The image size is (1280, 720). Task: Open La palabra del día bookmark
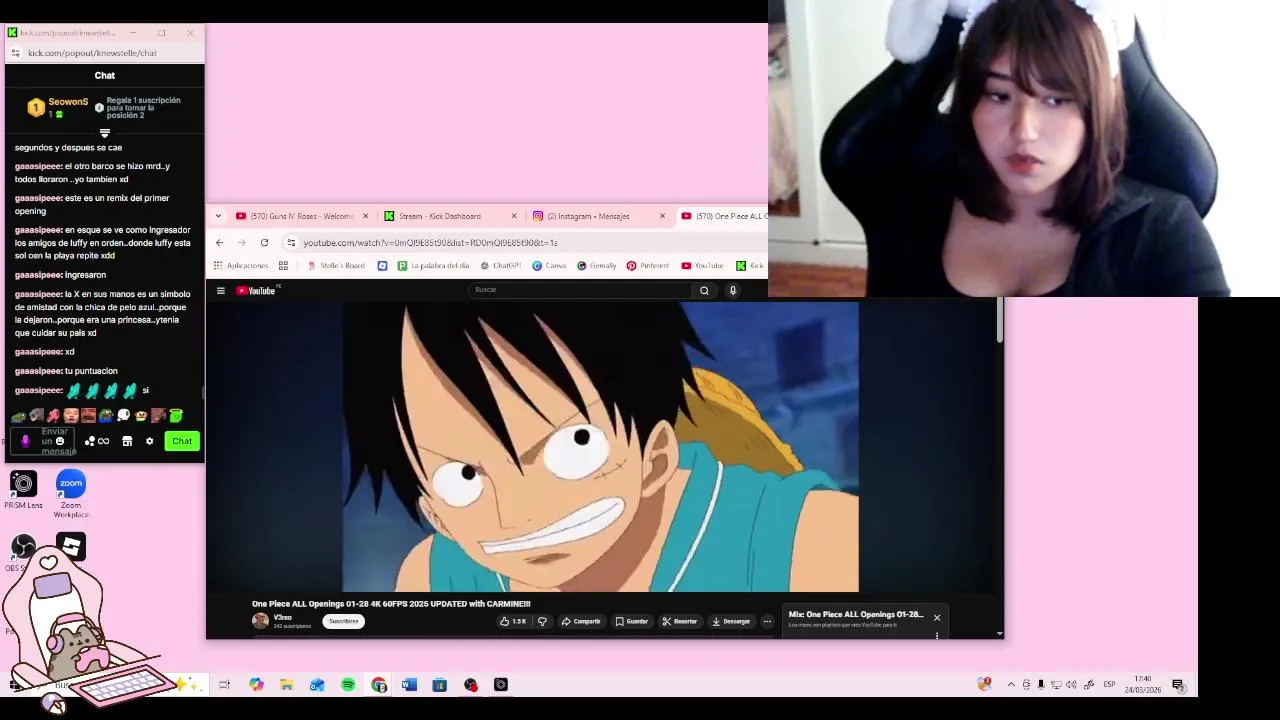[433, 266]
